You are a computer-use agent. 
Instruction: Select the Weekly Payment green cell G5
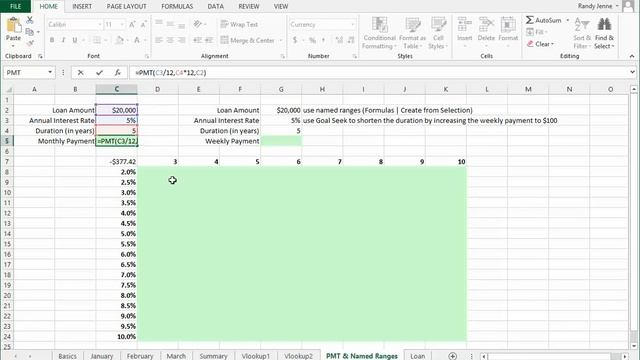pyautogui.click(x=281, y=141)
